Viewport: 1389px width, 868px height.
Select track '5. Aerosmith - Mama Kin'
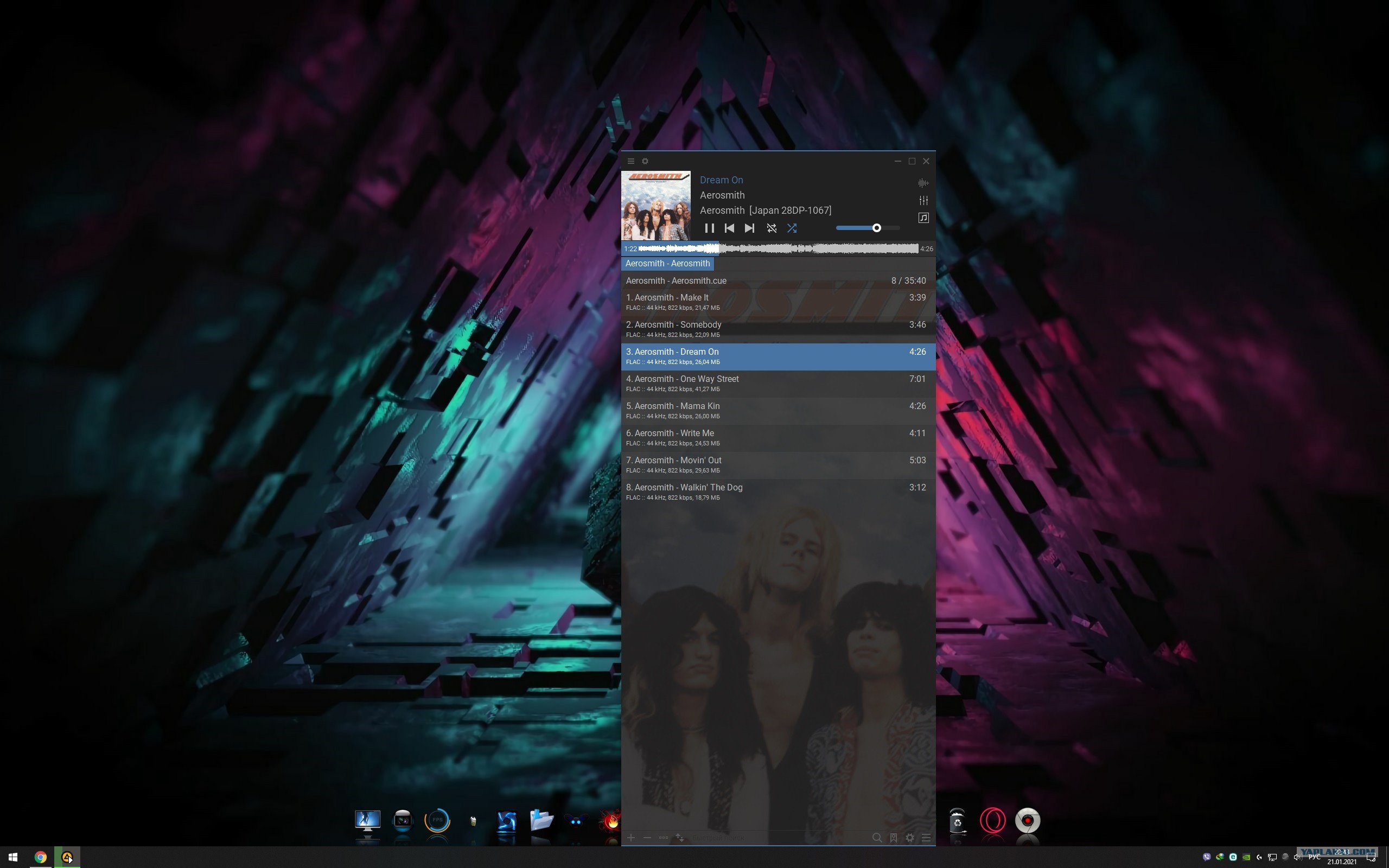[x=778, y=411]
